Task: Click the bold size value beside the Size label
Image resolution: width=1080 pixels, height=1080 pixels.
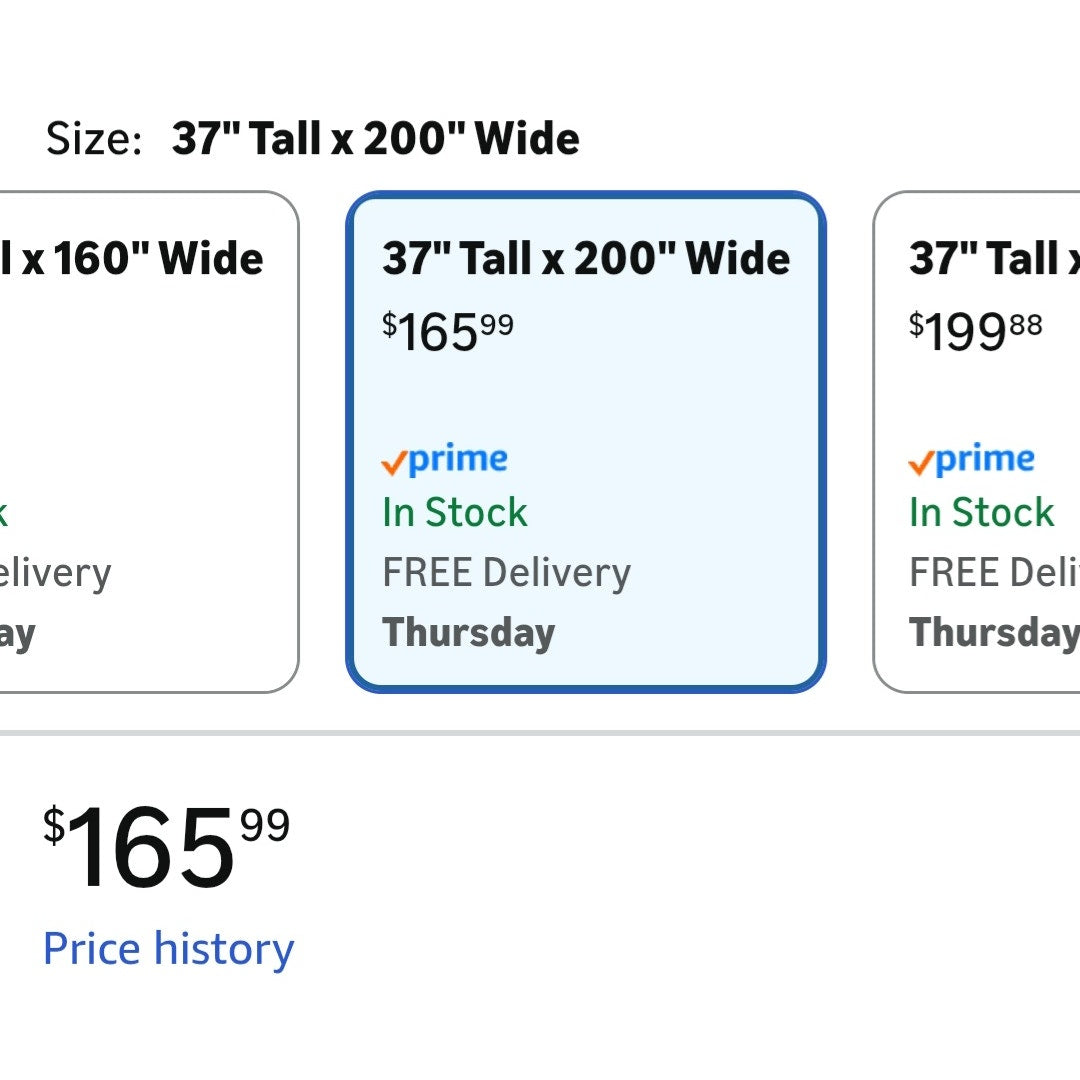Action: point(376,139)
